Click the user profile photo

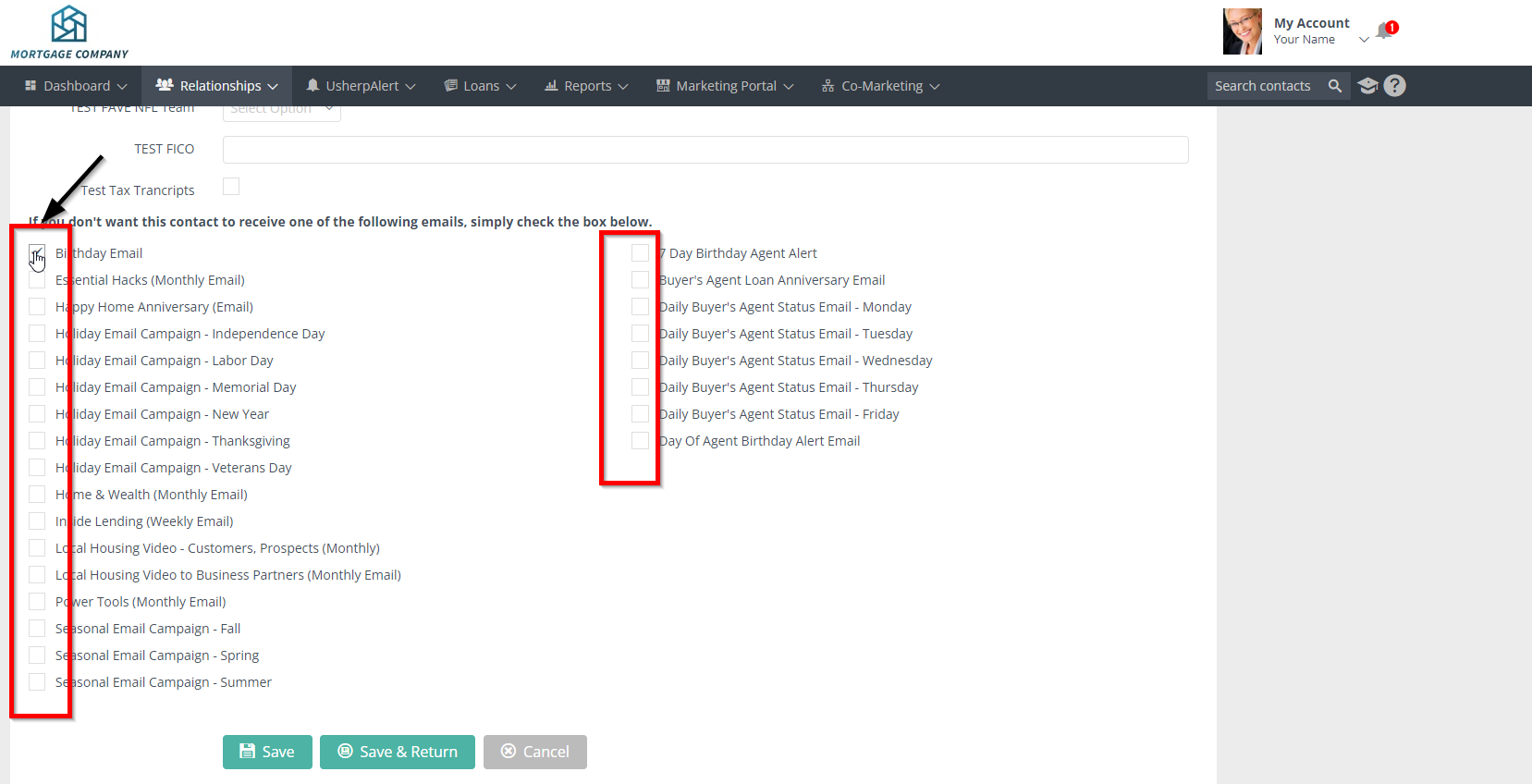[1242, 31]
